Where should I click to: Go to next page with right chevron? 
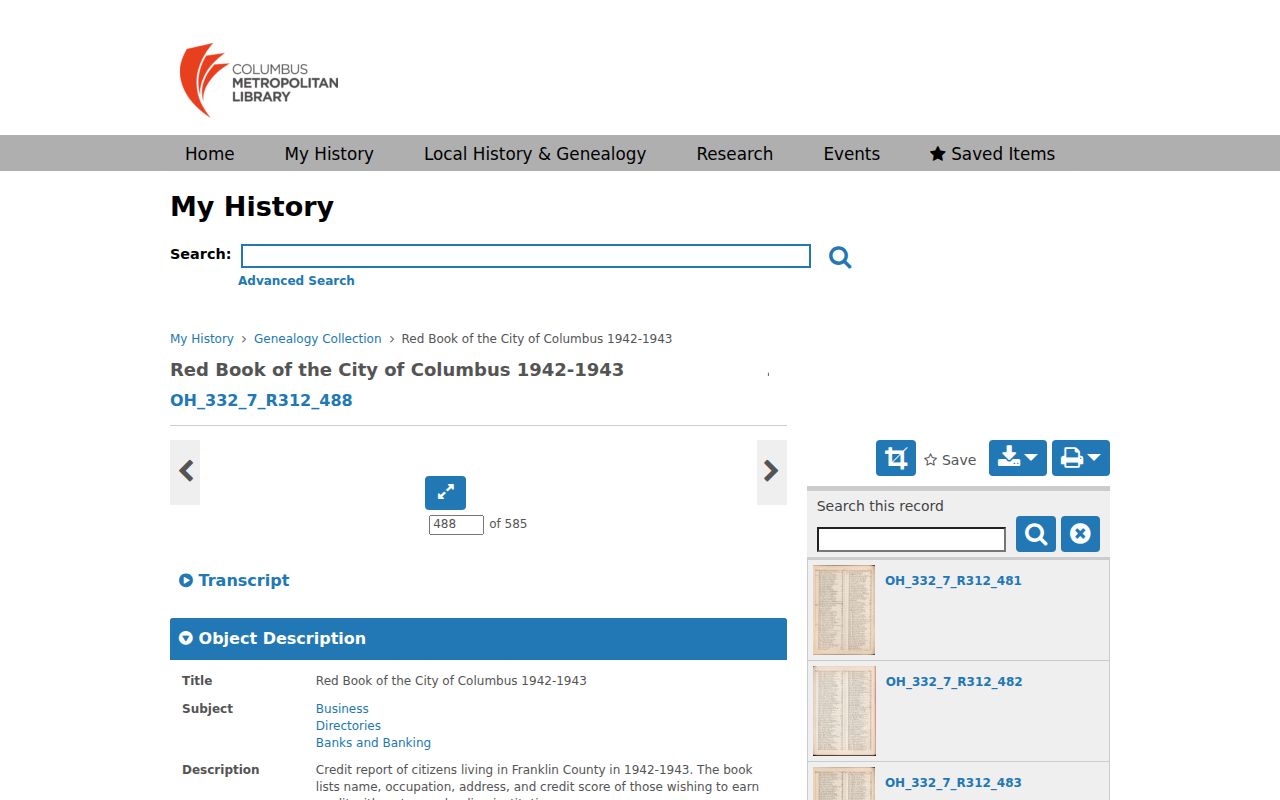pyautogui.click(x=771, y=472)
